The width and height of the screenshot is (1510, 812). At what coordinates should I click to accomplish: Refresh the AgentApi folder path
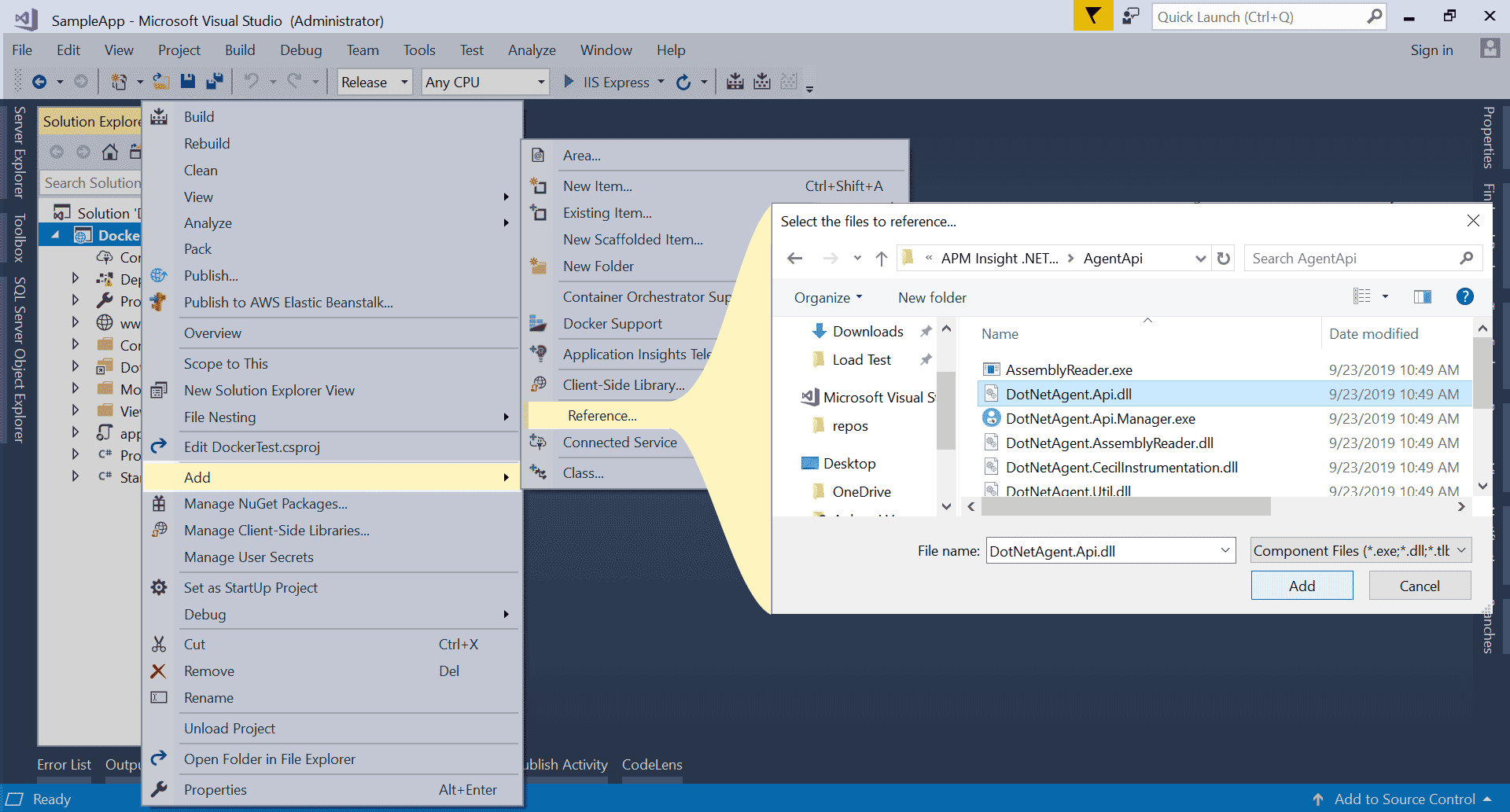tap(1224, 259)
